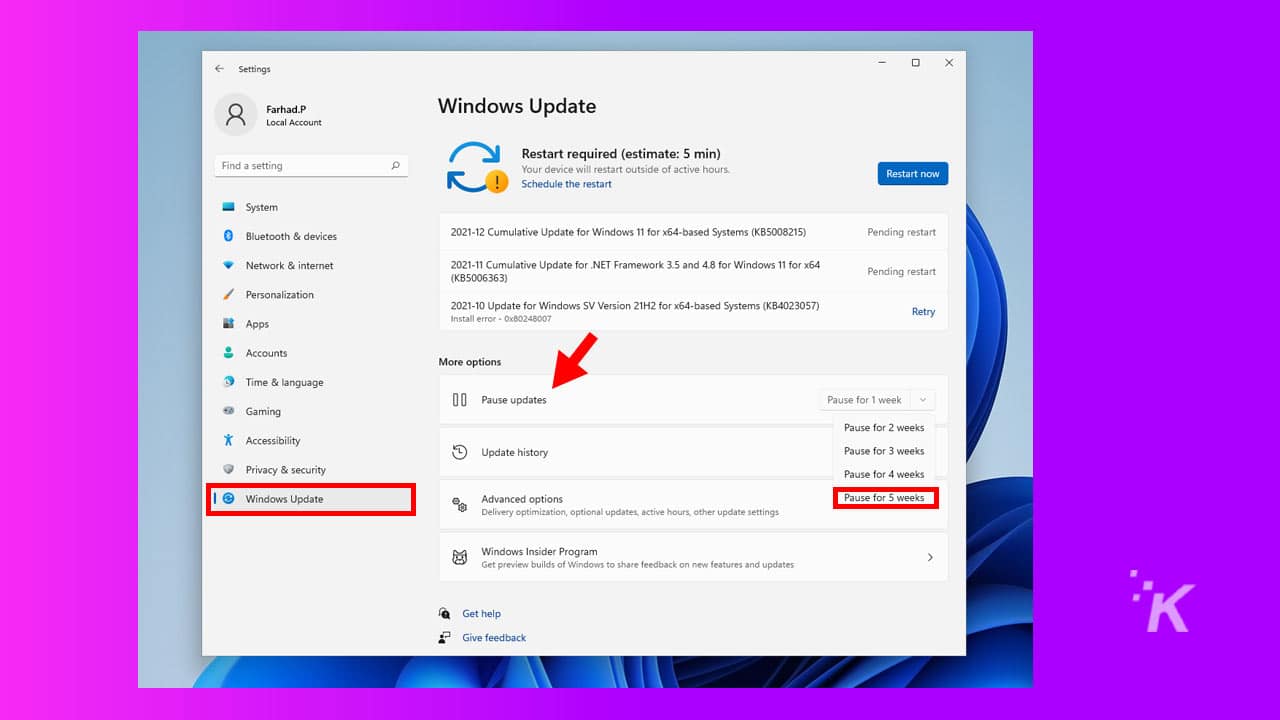The width and height of the screenshot is (1280, 720).
Task: Open Advanced options via the gear icon
Action: [x=460, y=505]
